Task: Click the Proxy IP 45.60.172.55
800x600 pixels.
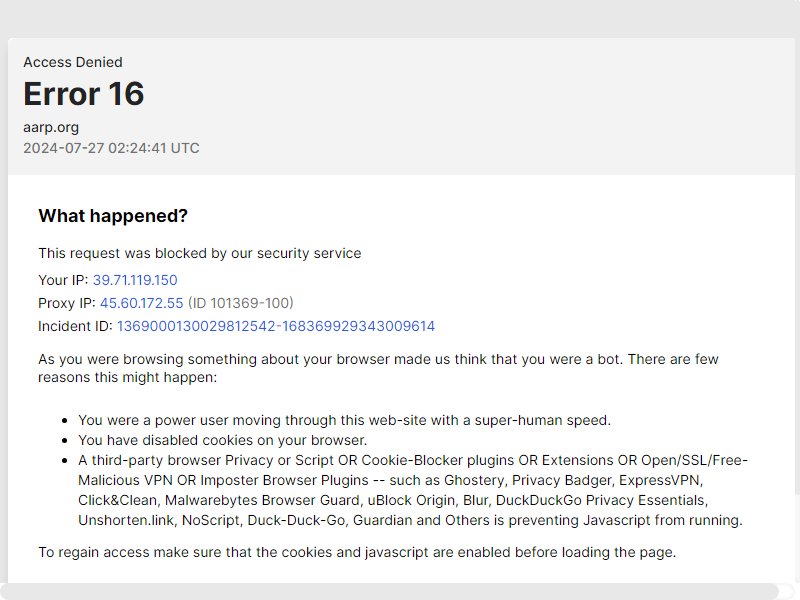Action: coord(141,303)
